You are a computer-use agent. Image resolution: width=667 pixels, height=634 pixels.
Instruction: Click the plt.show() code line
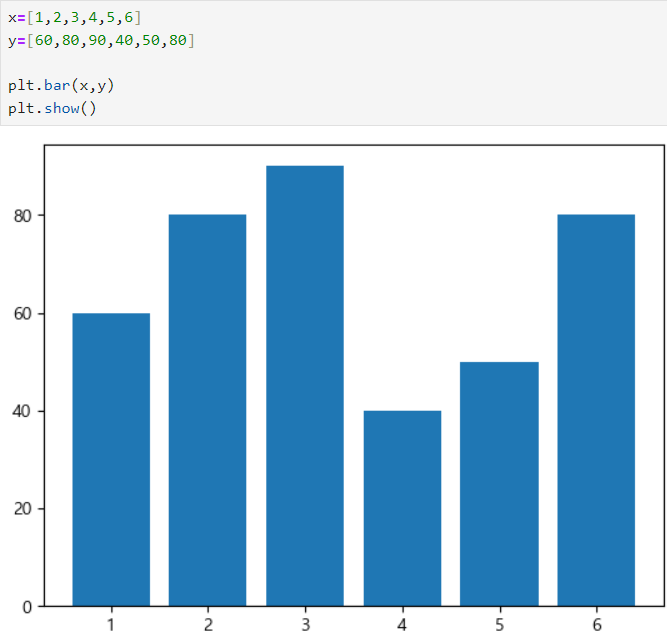52,108
